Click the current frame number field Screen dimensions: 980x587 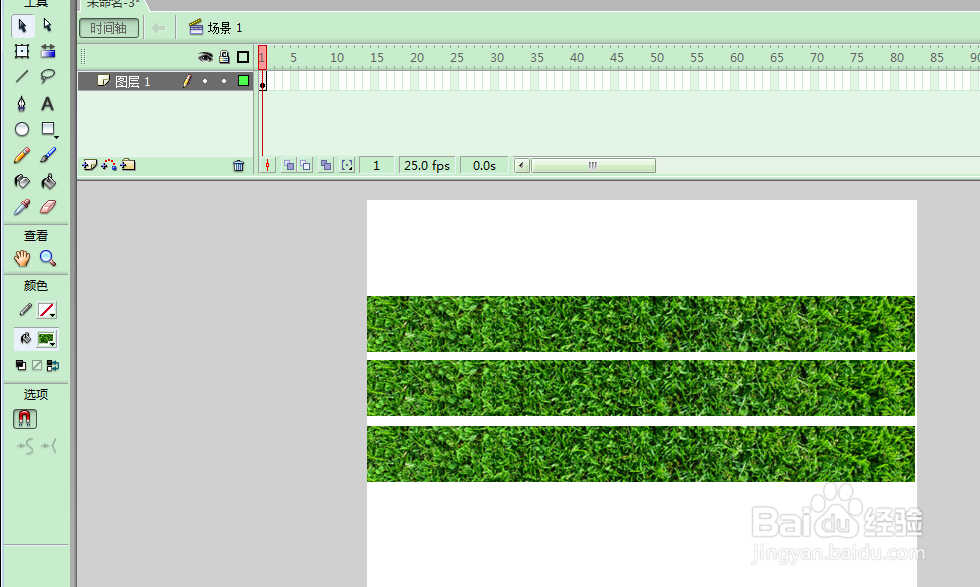coord(376,166)
